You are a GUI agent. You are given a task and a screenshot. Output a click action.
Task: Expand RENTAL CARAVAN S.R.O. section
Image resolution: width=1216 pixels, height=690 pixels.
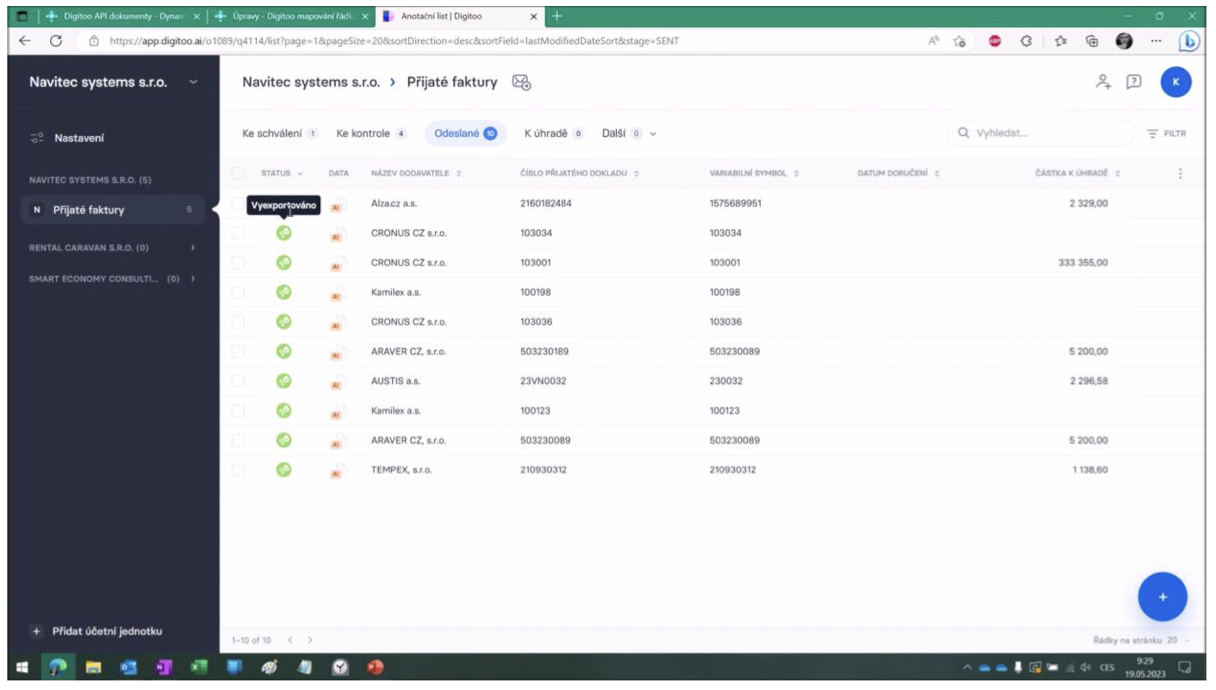(193, 248)
